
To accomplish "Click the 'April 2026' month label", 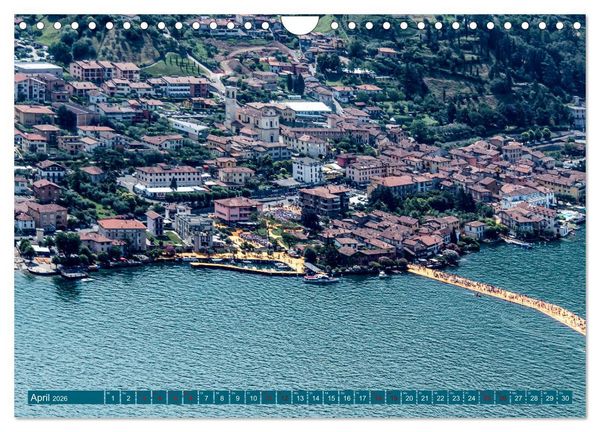I will point(49,398).
